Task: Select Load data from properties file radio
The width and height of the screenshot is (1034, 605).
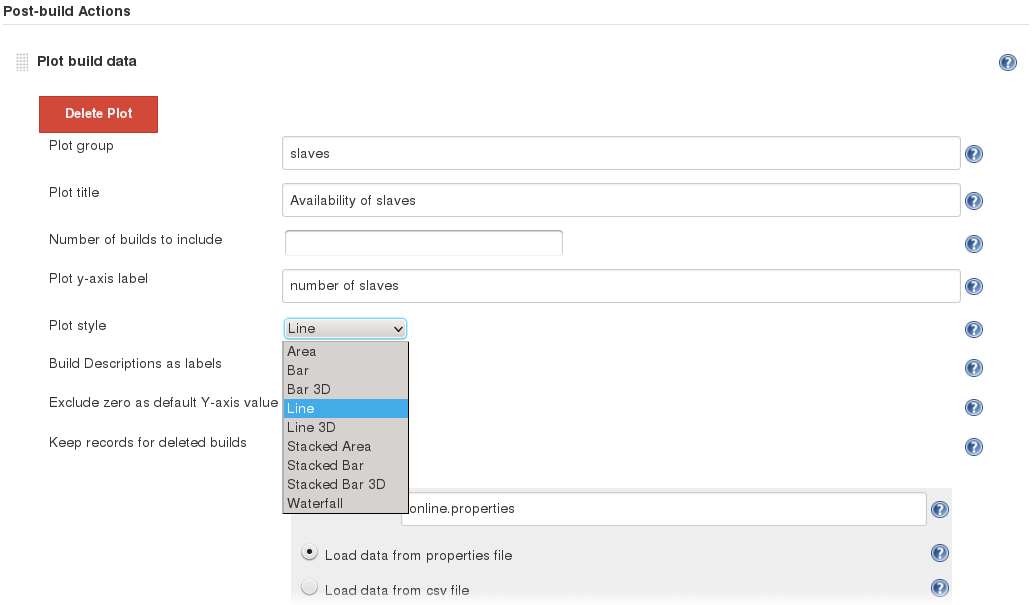Action: (310, 552)
